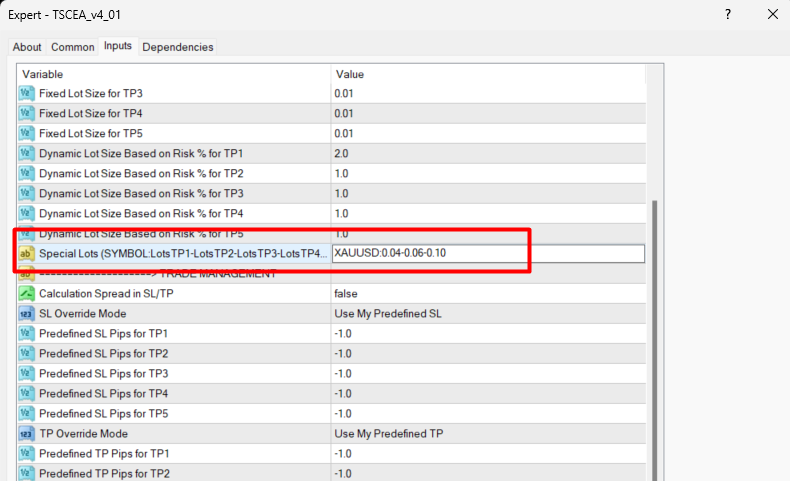Toggle Calculation Spread in SL/TP false value
Screen dimensions: 790x481
(x=488, y=294)
